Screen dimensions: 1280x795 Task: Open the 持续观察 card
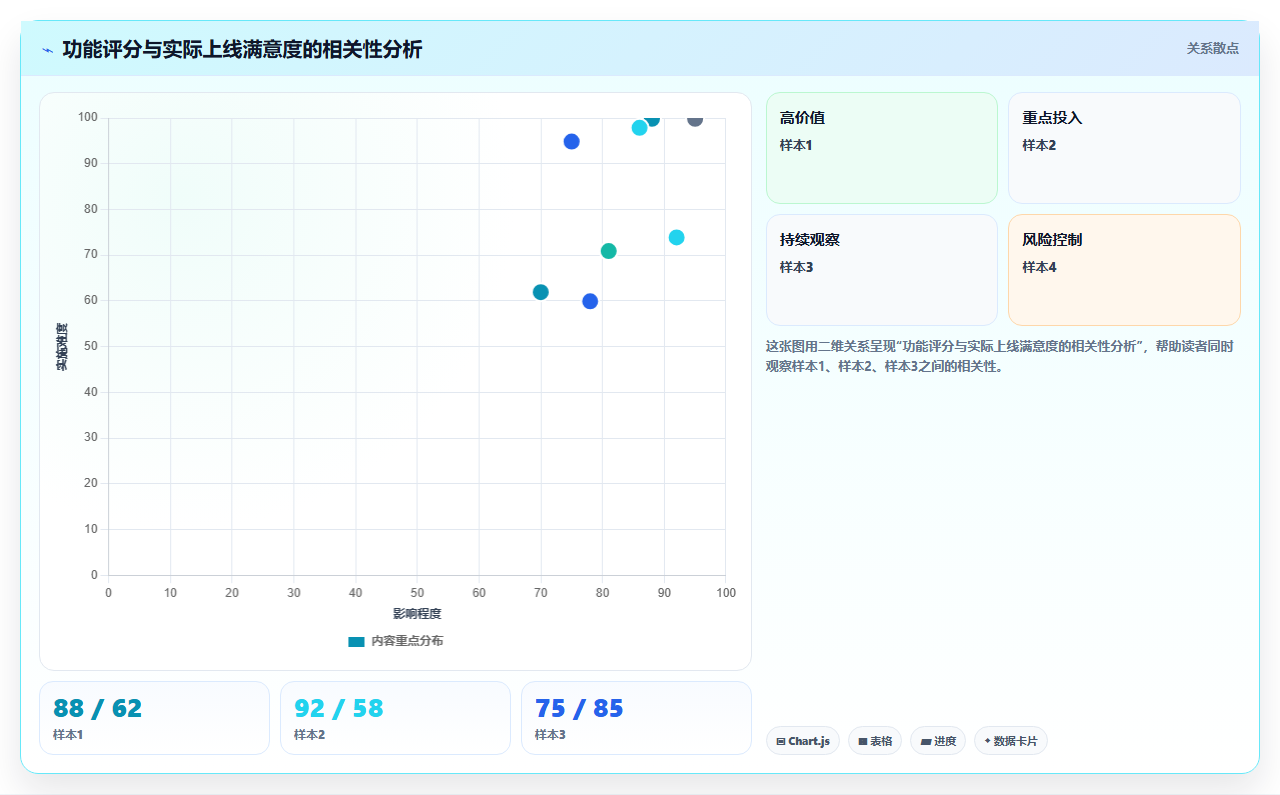tap(882, 270)
